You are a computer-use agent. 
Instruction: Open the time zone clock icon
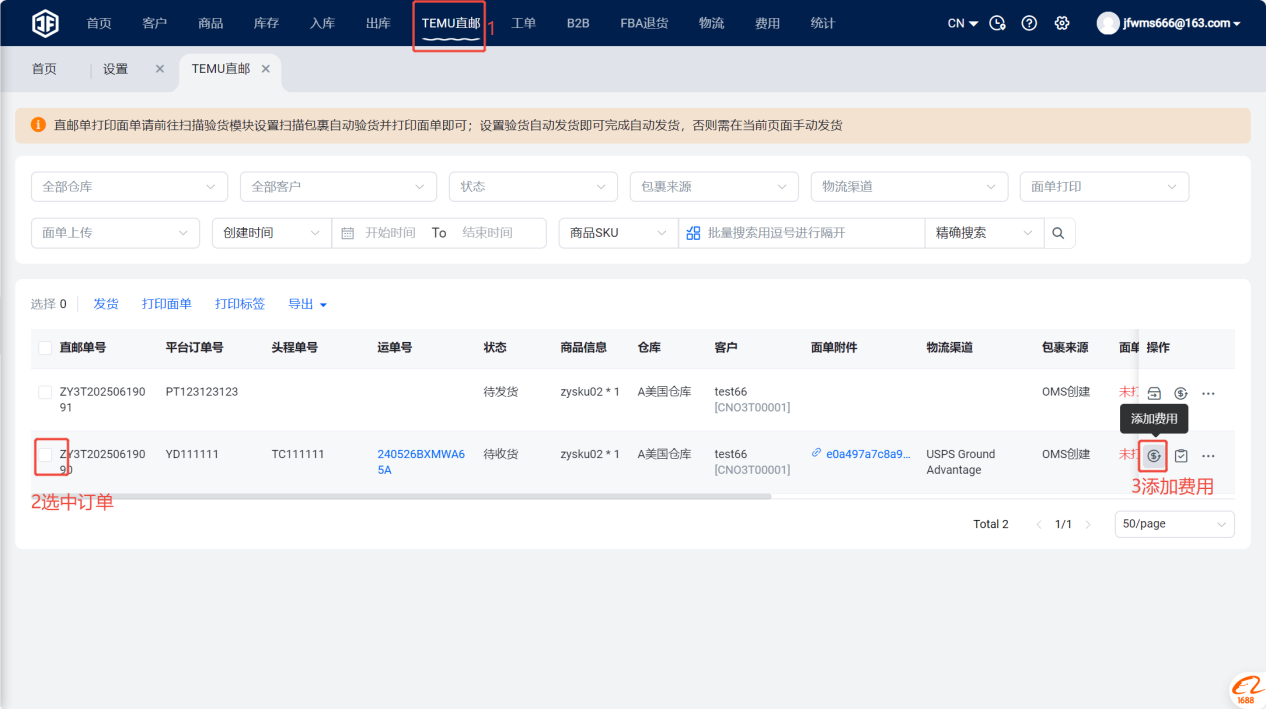(x=997, y=23)
